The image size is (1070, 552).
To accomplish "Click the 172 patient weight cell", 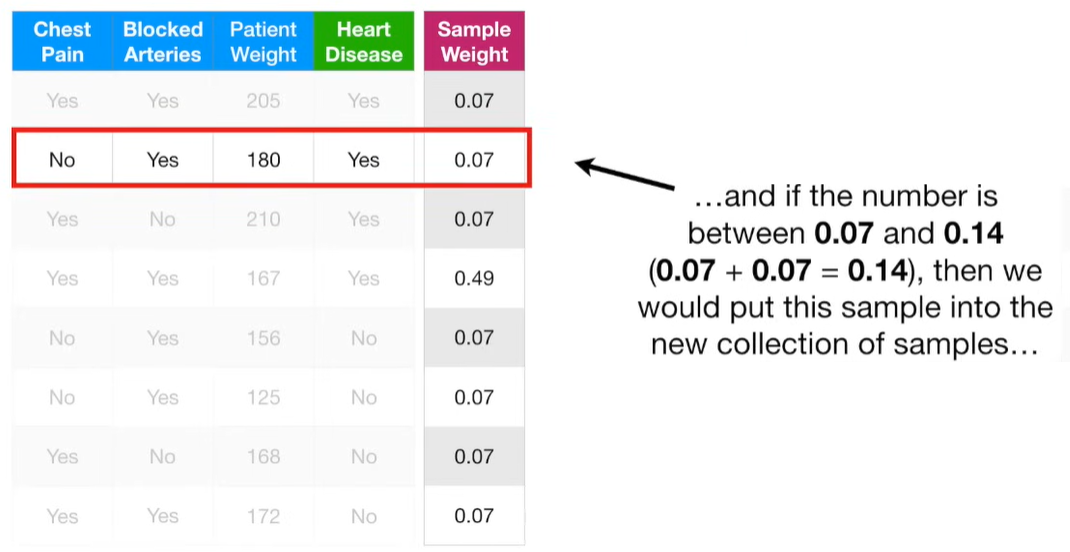I will pyautogui.click(x=263, y=516).
